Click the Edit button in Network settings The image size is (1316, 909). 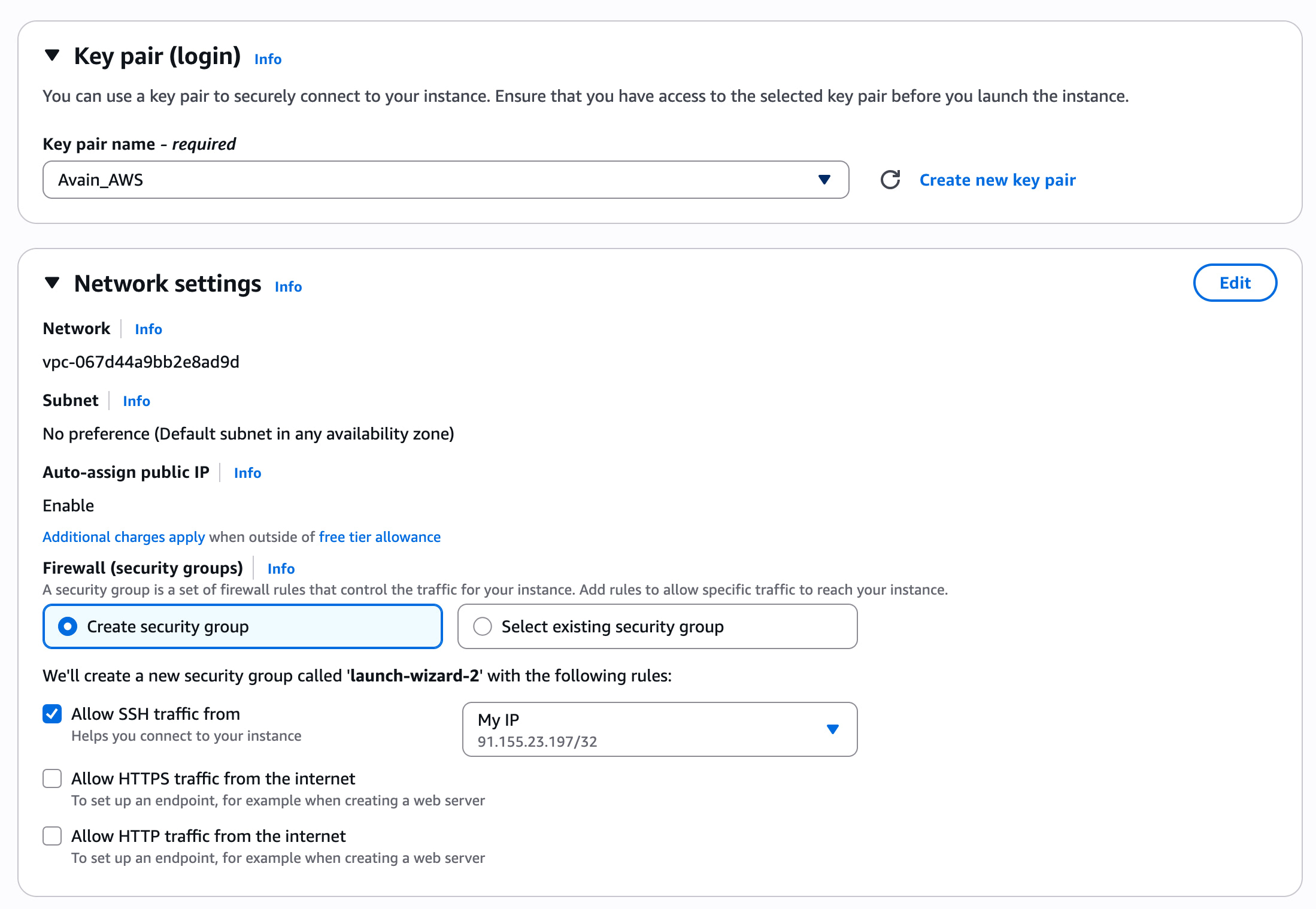(x=1235, y=283)
